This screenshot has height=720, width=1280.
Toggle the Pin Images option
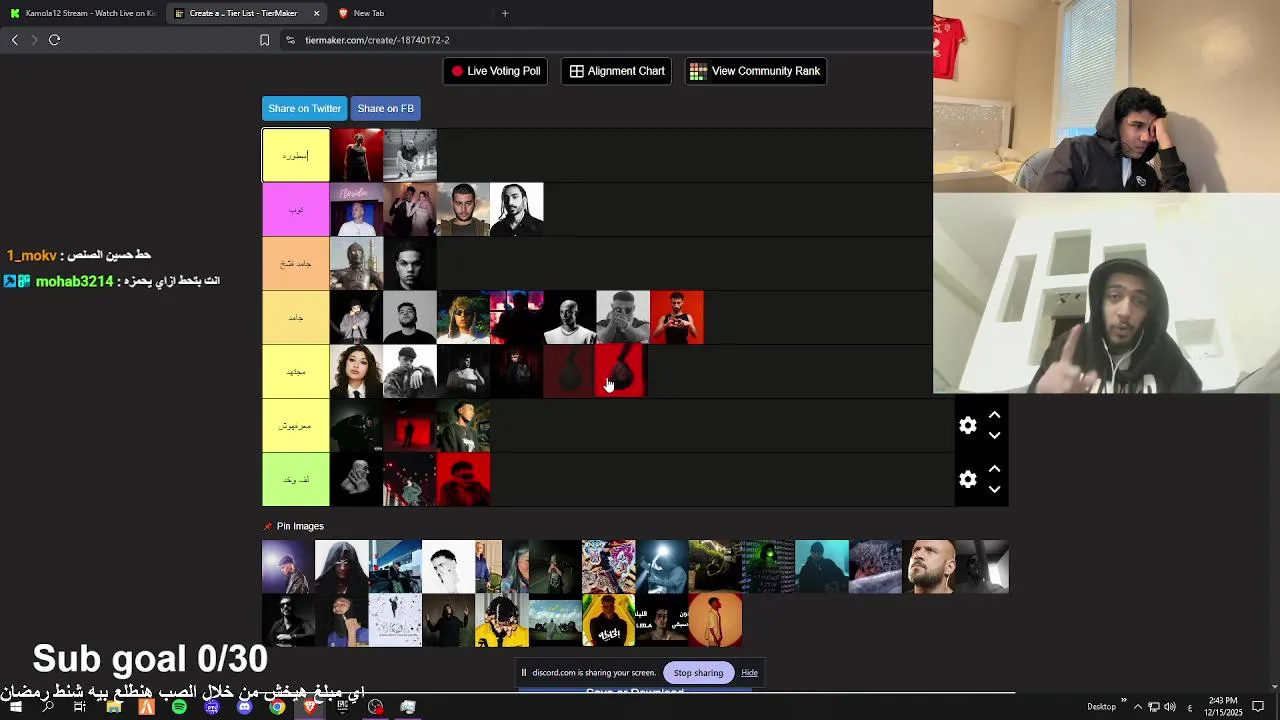tap(294, 526)
